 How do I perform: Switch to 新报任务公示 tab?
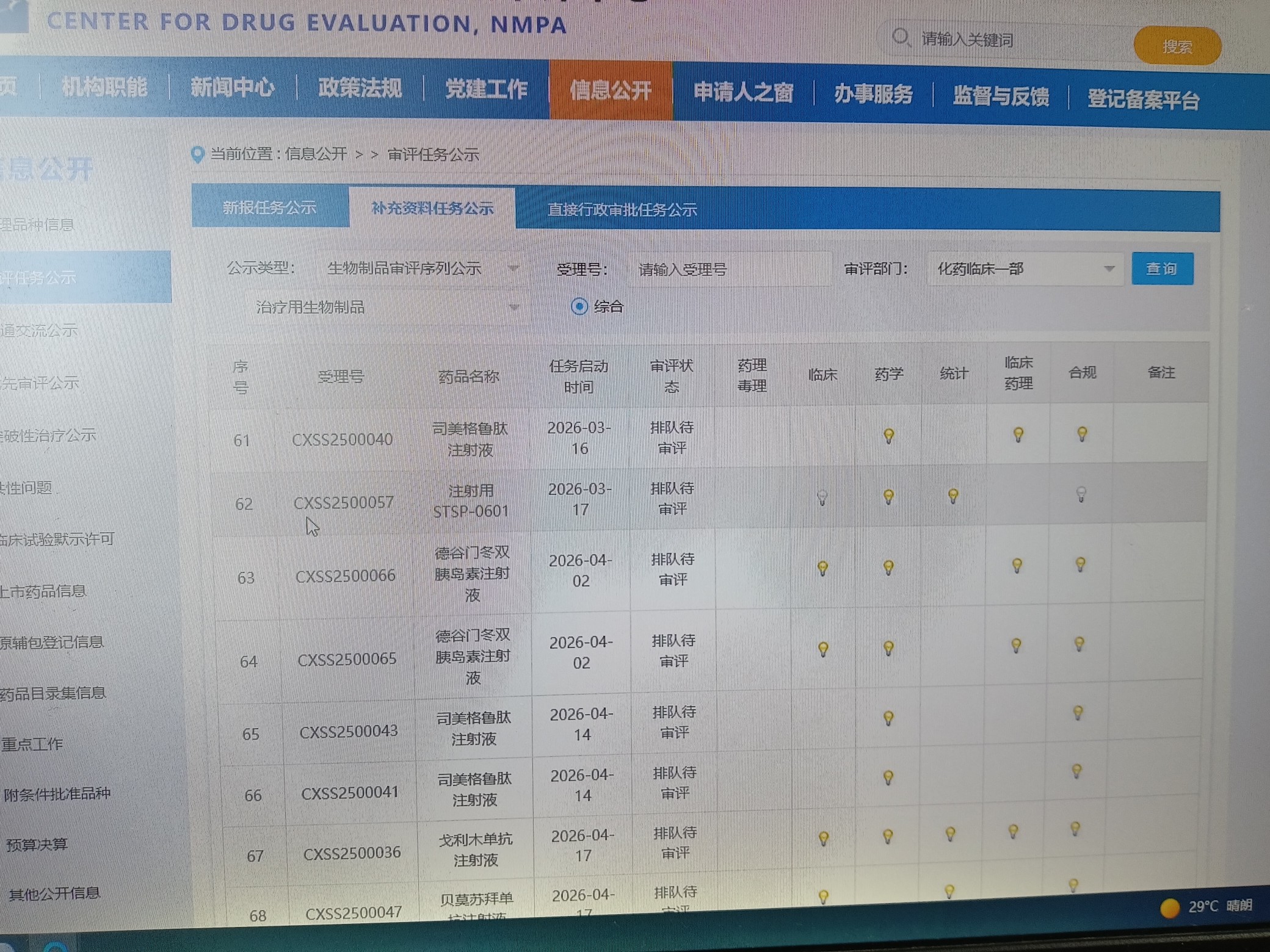[270, 208]
